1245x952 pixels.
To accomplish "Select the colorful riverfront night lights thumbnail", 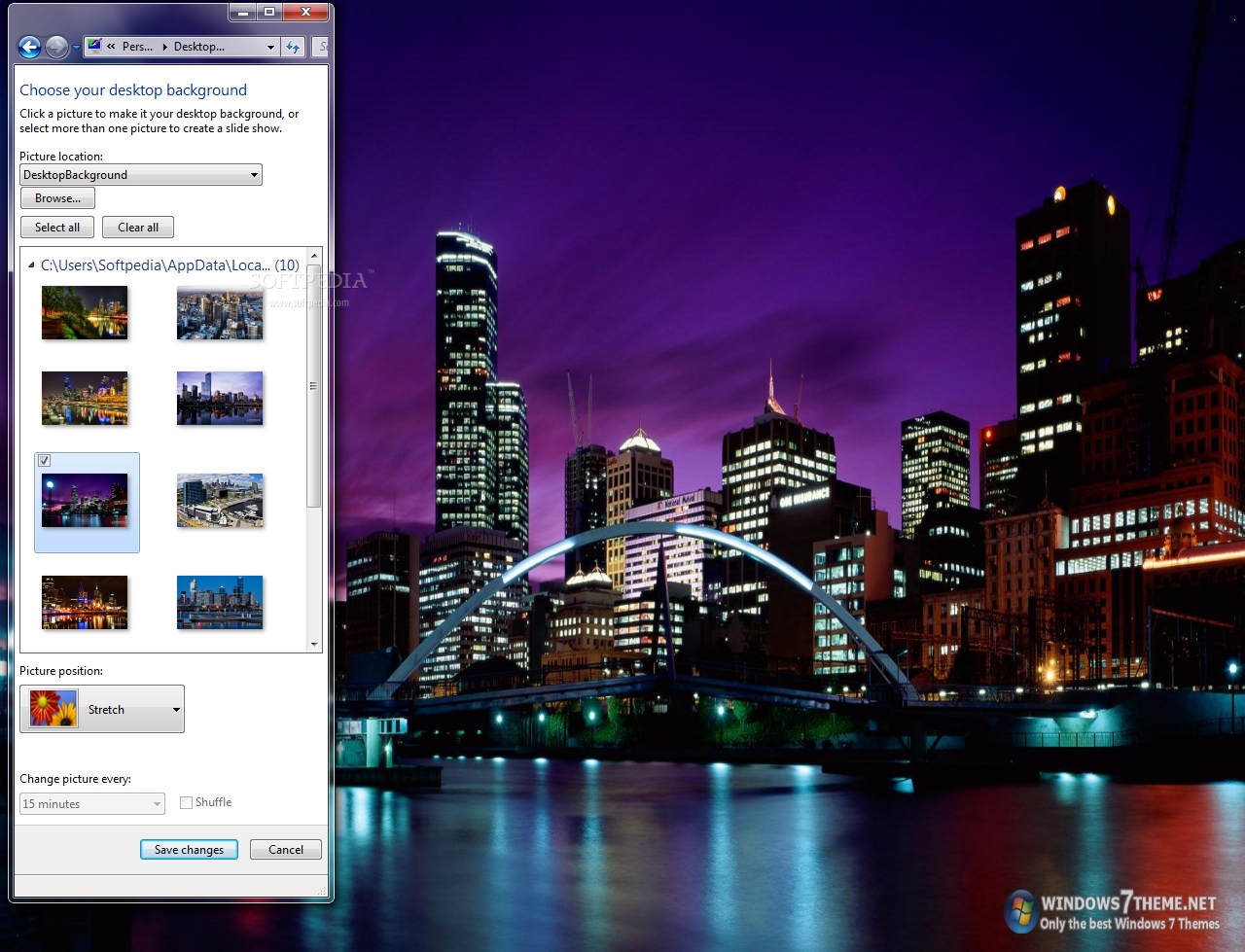I will click(85, 398).
